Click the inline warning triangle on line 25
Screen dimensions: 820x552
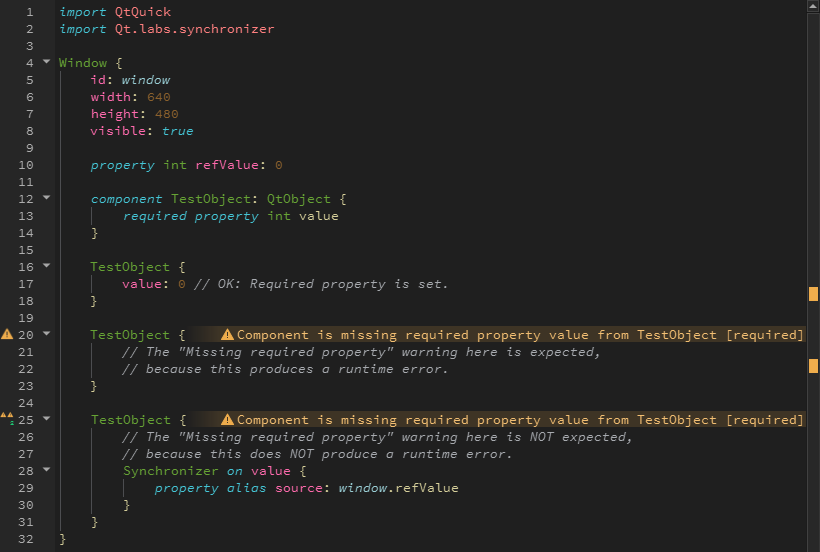point(227,420)
